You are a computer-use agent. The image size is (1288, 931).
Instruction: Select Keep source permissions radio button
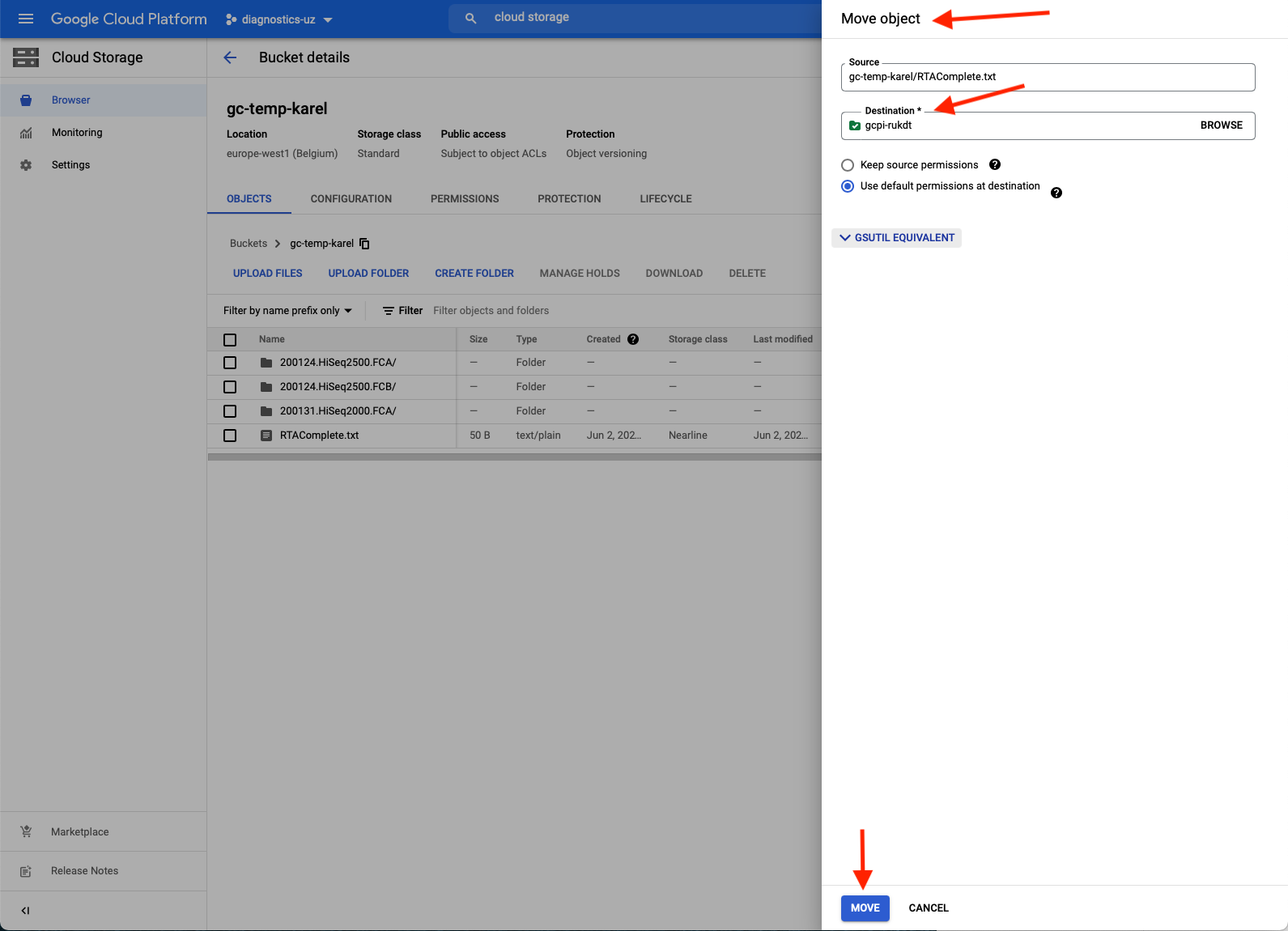tap(848, 165)
